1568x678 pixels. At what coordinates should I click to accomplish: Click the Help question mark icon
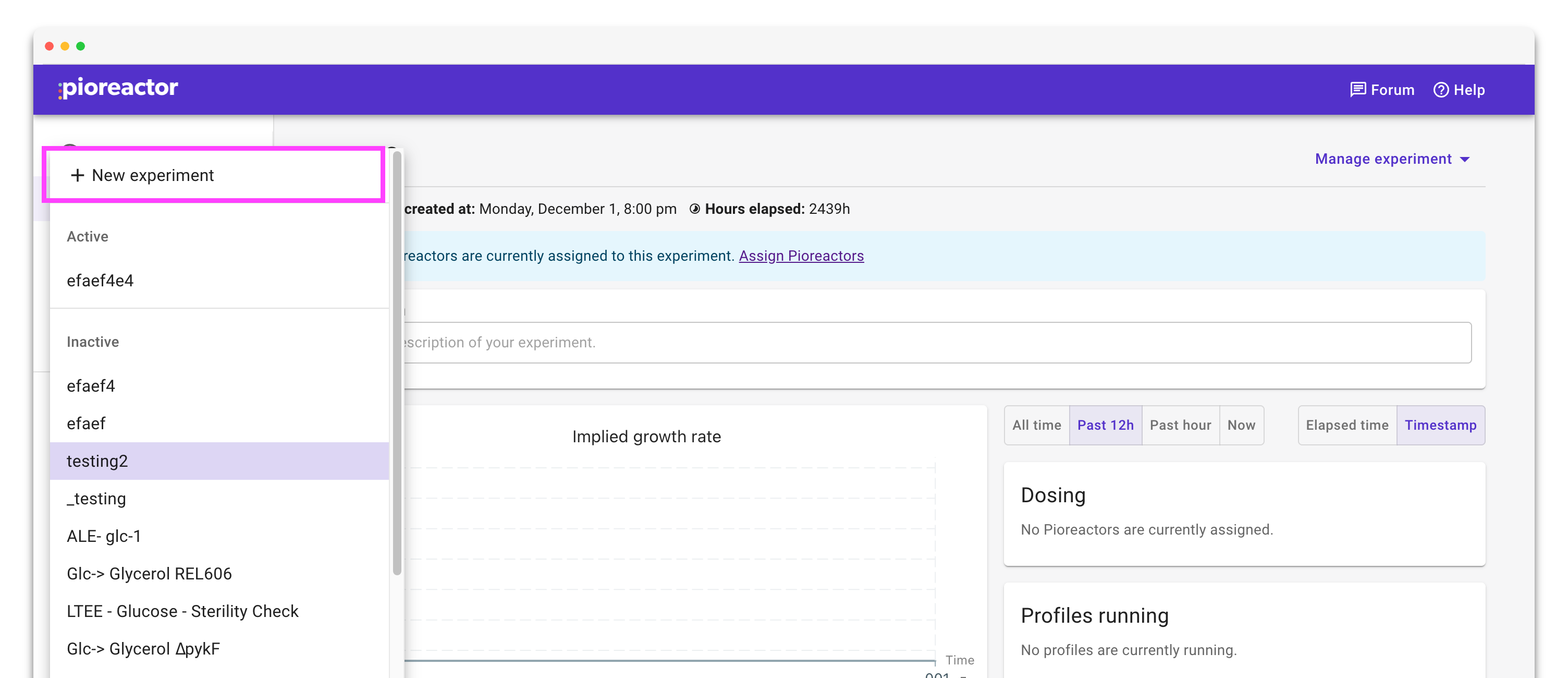(1441, 90)
